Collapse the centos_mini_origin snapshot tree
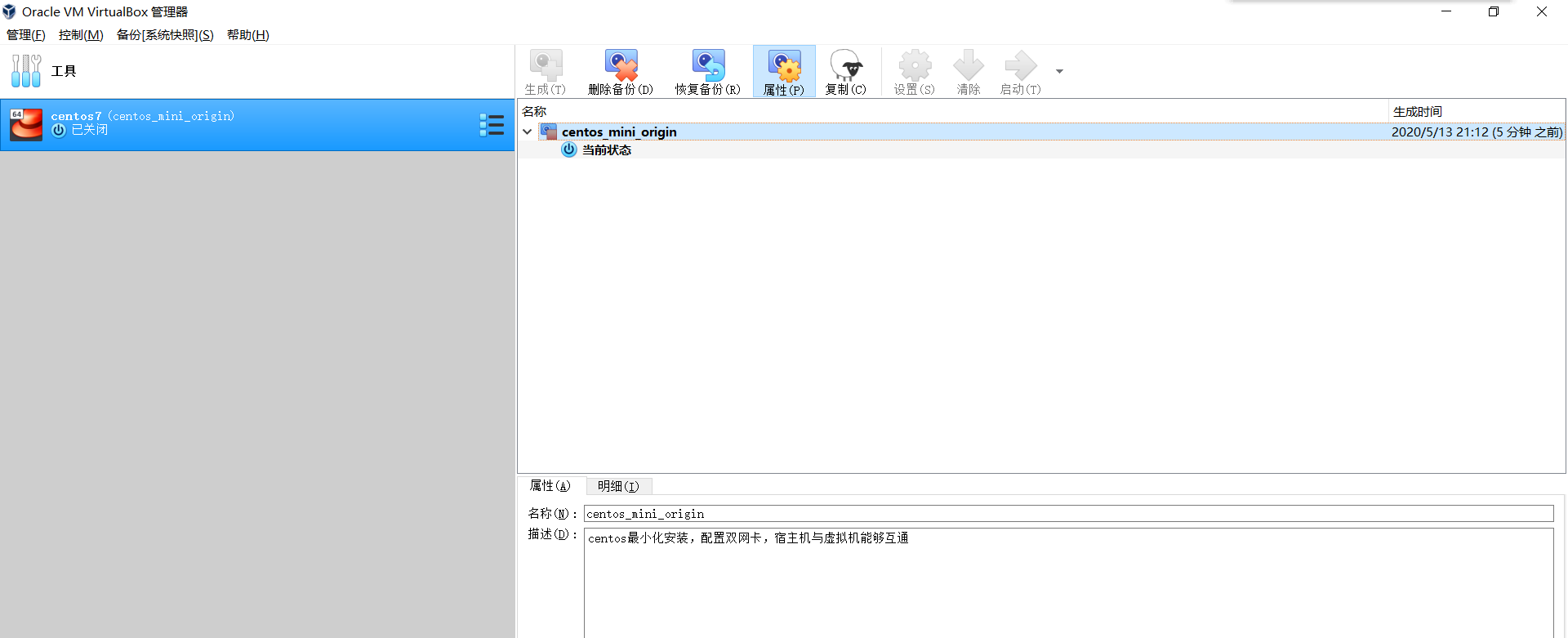Screen dimensions: 1568x638 (x=528, y=132)
